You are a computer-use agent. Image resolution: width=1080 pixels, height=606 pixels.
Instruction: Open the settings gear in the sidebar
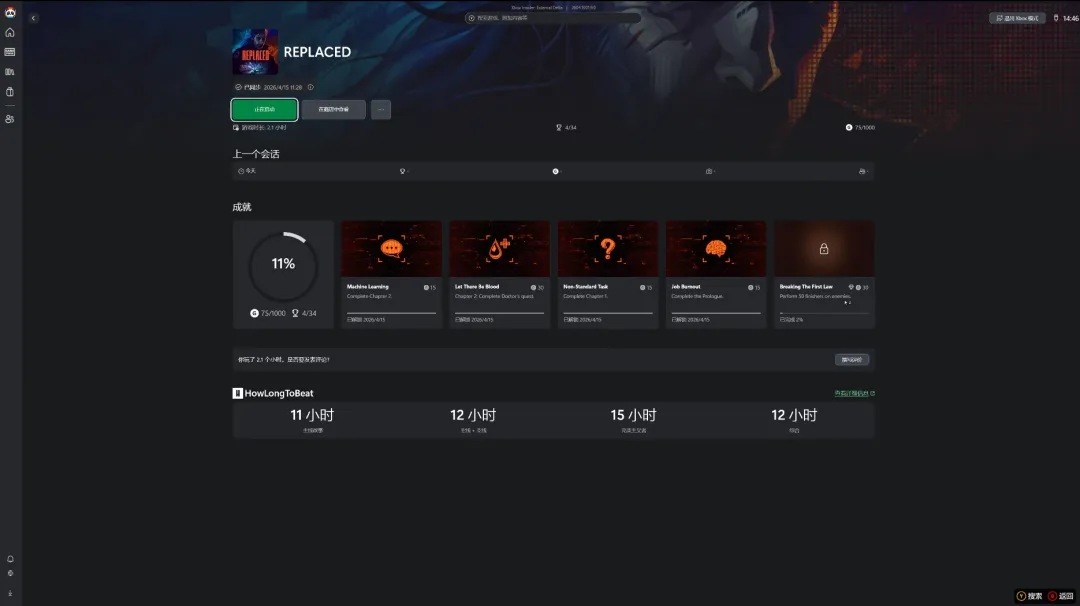coord(10,573)
